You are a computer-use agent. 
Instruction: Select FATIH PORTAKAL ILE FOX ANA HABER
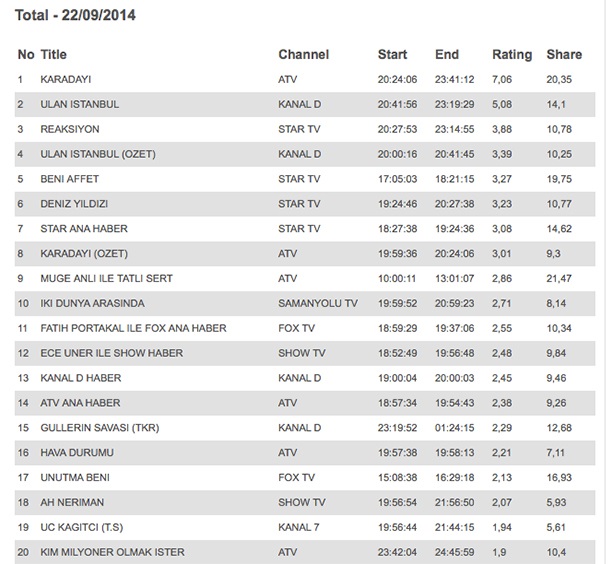[x=133, y=328]
